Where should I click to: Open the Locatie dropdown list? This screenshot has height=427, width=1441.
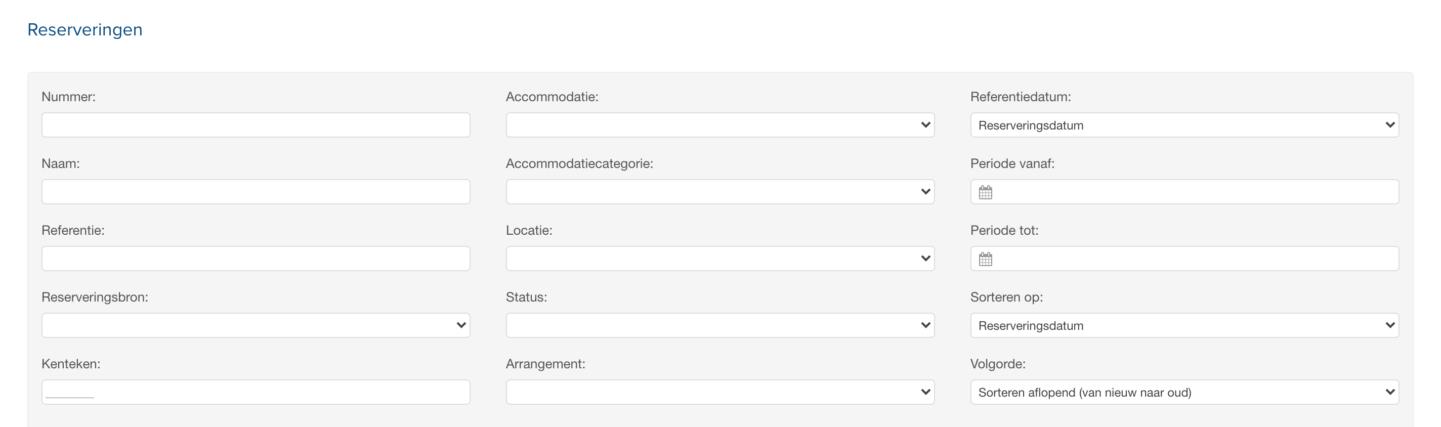[720, 259]
